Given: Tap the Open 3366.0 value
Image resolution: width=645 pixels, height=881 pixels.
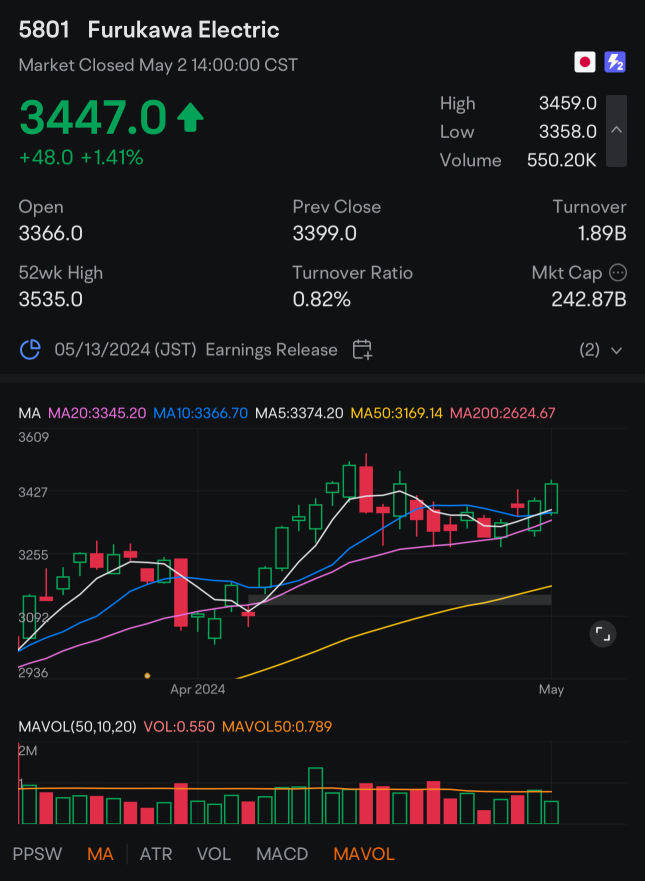Looking at the screenshot, I should pos(51,234).
